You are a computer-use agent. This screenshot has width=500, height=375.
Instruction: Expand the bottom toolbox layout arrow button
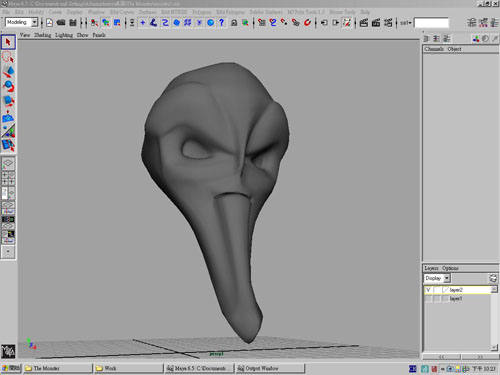(x=8, y=251)
